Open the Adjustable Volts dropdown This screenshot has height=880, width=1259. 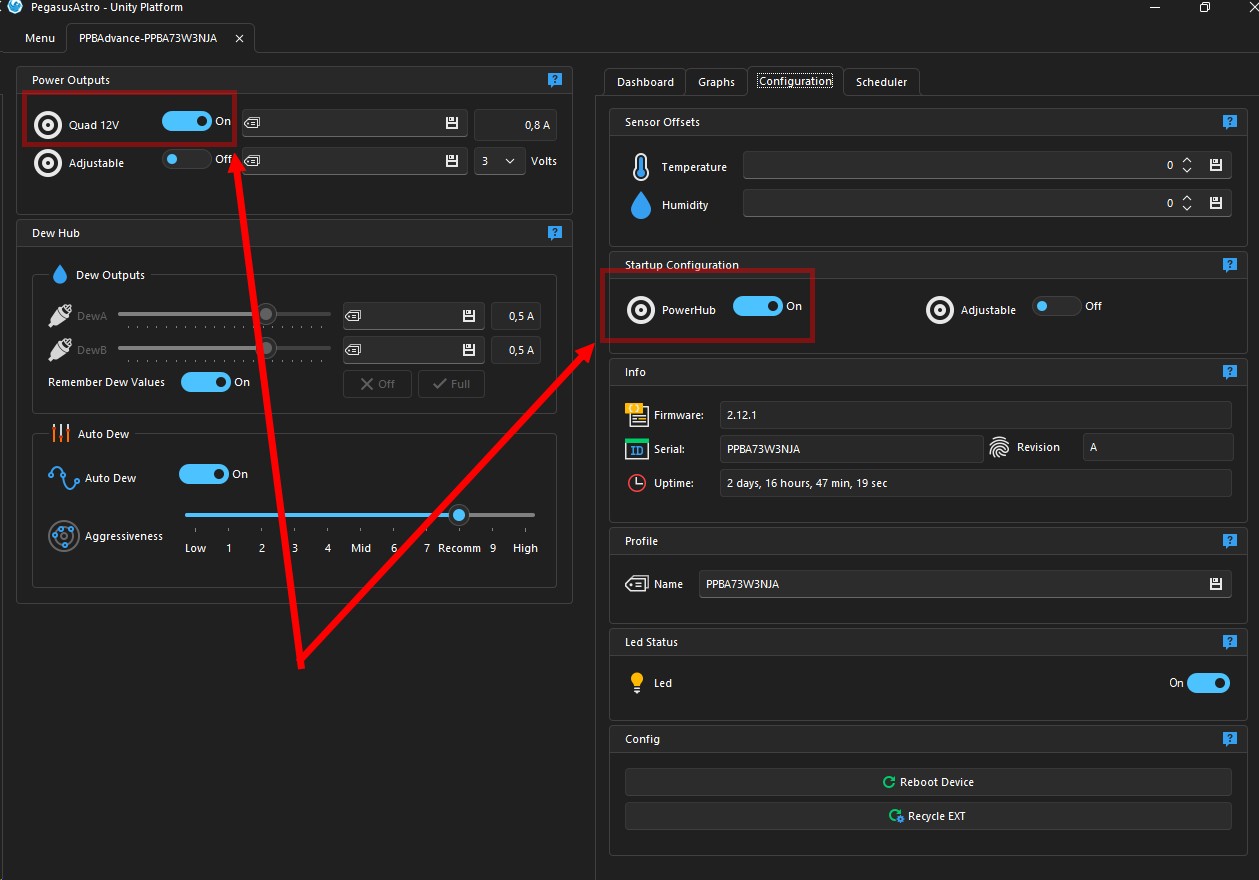pos(500,161)
